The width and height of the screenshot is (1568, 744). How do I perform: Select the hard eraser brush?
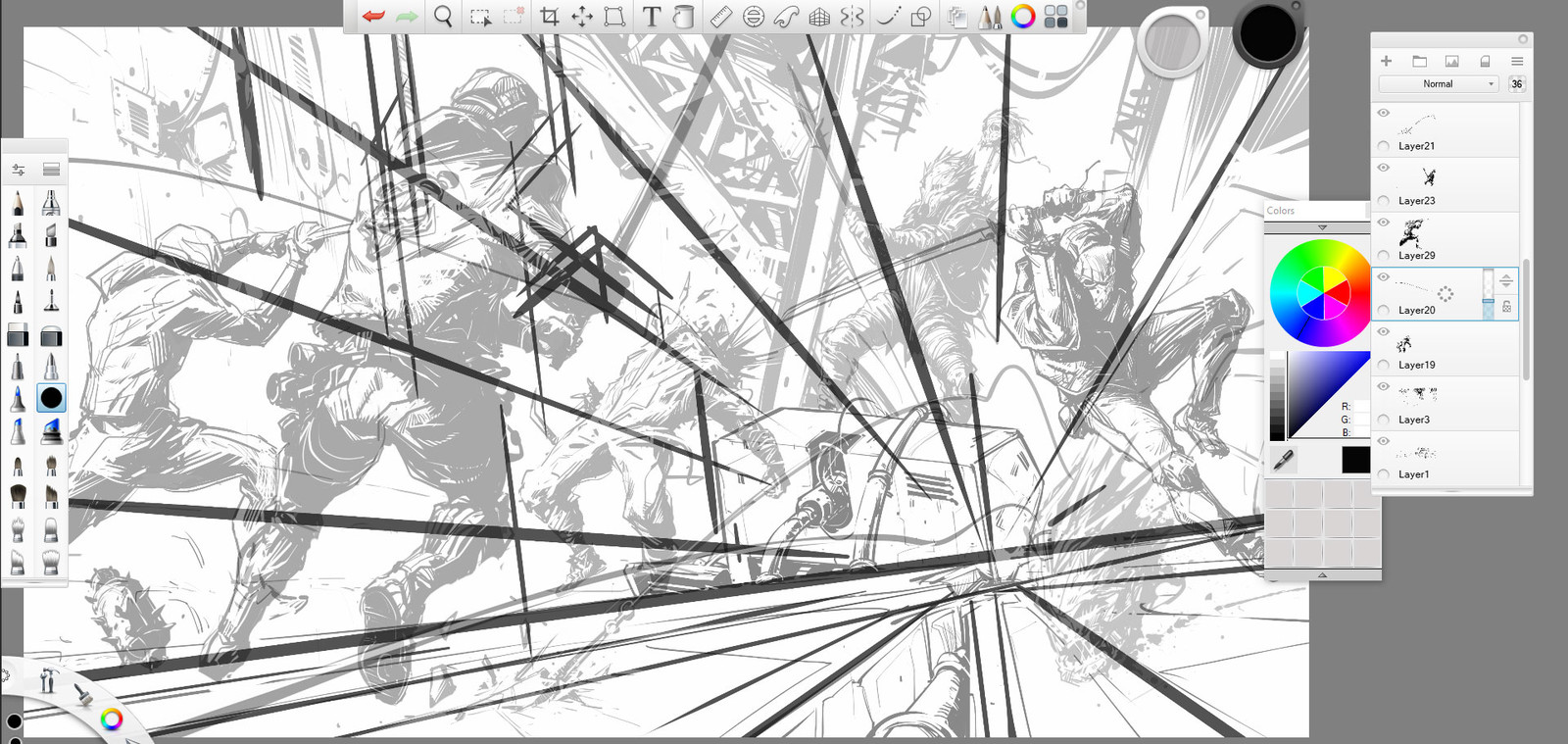click(x=18, y=336)
